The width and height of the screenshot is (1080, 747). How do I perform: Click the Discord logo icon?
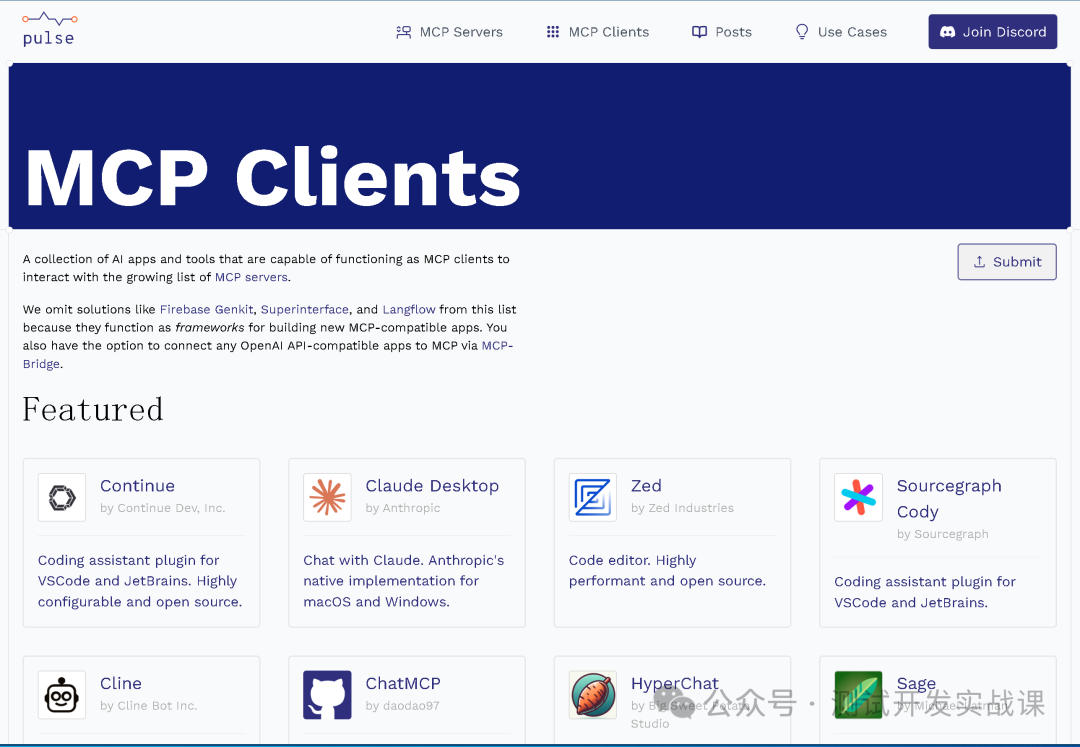point(947,32)
